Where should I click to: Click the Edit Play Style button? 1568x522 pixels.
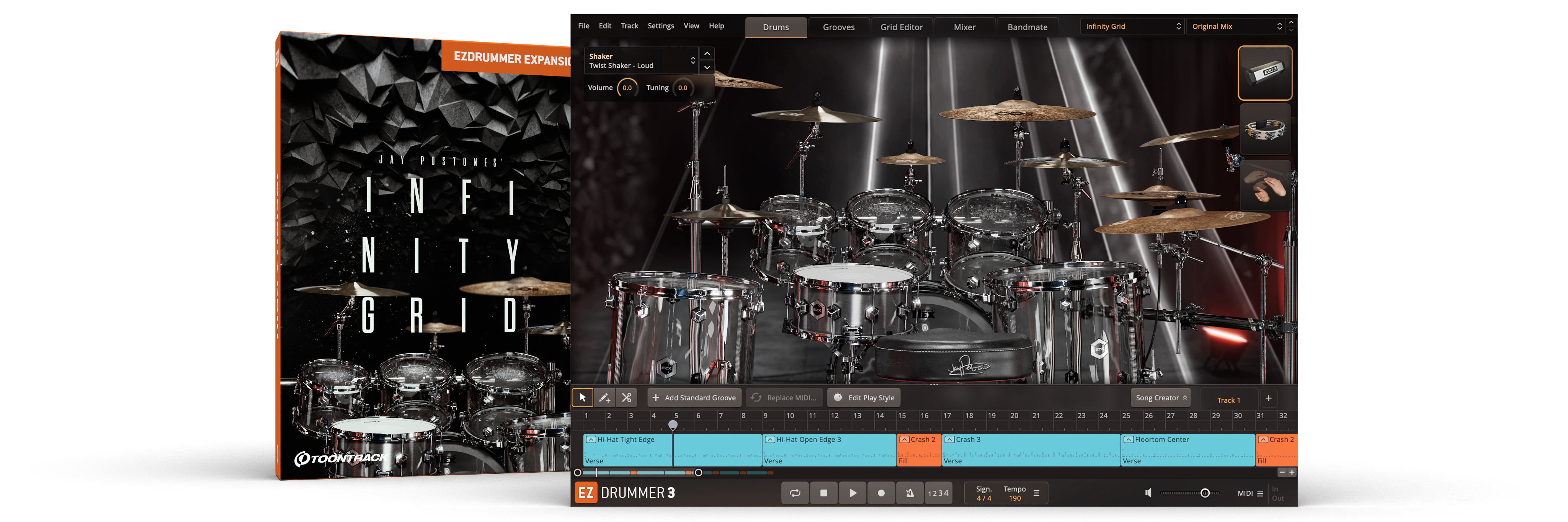click(864, 398)
